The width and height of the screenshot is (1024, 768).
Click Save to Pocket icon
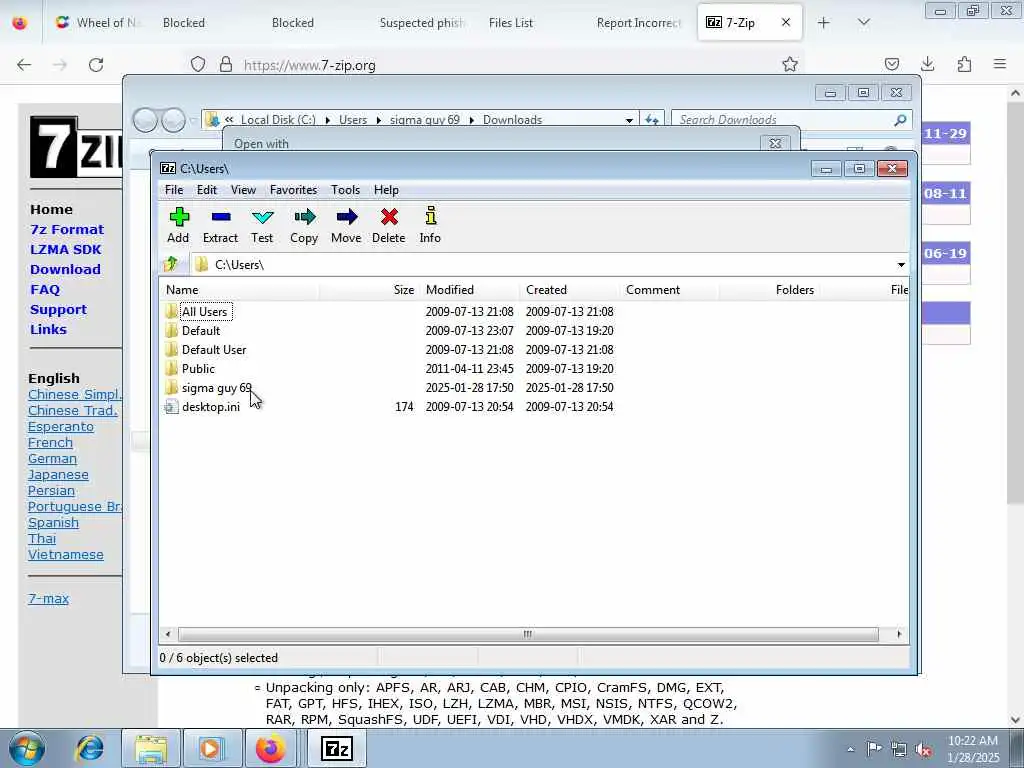pyautogui.click(x=891, y=64)
